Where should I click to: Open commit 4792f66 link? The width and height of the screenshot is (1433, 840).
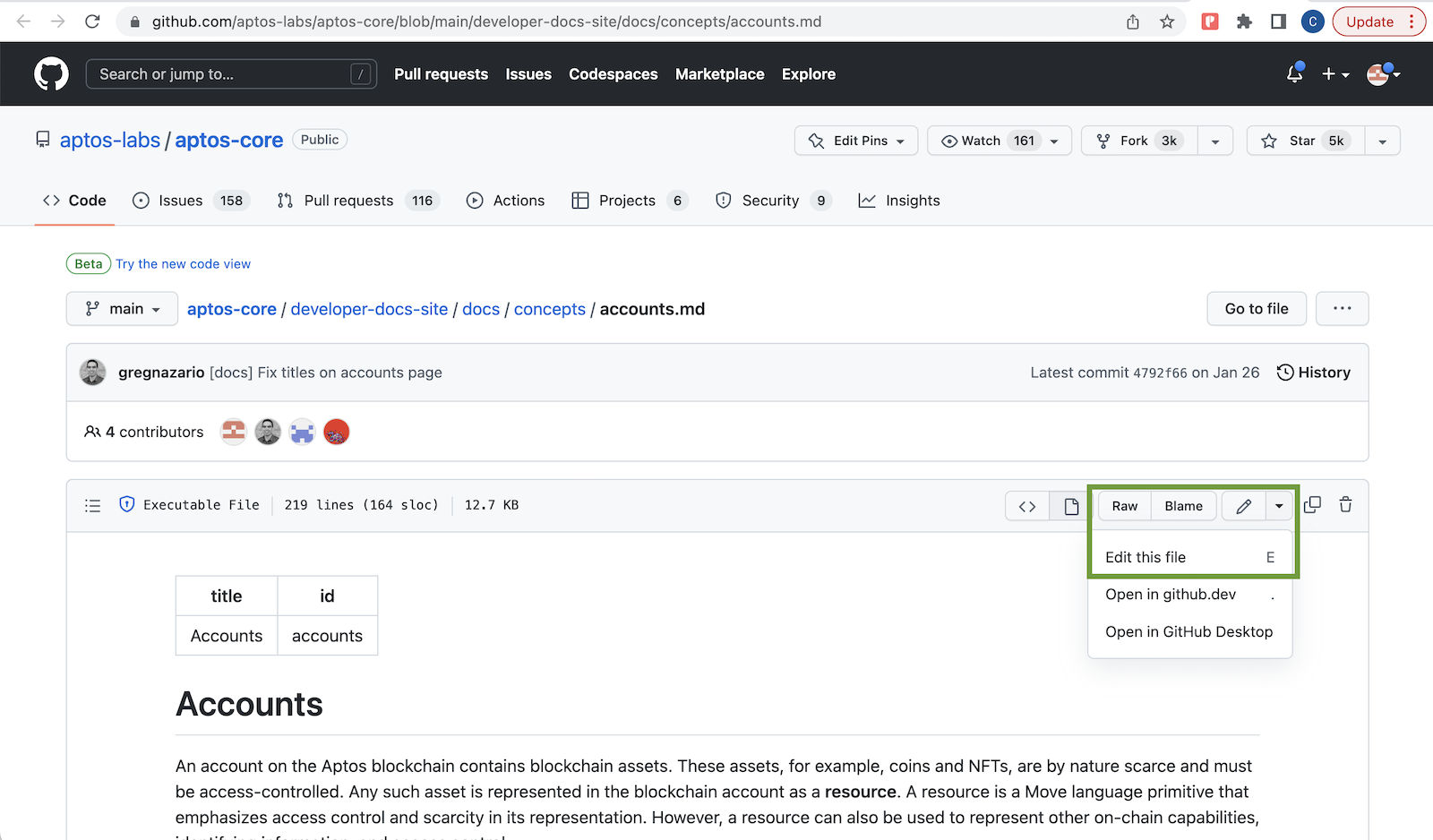1160,373
